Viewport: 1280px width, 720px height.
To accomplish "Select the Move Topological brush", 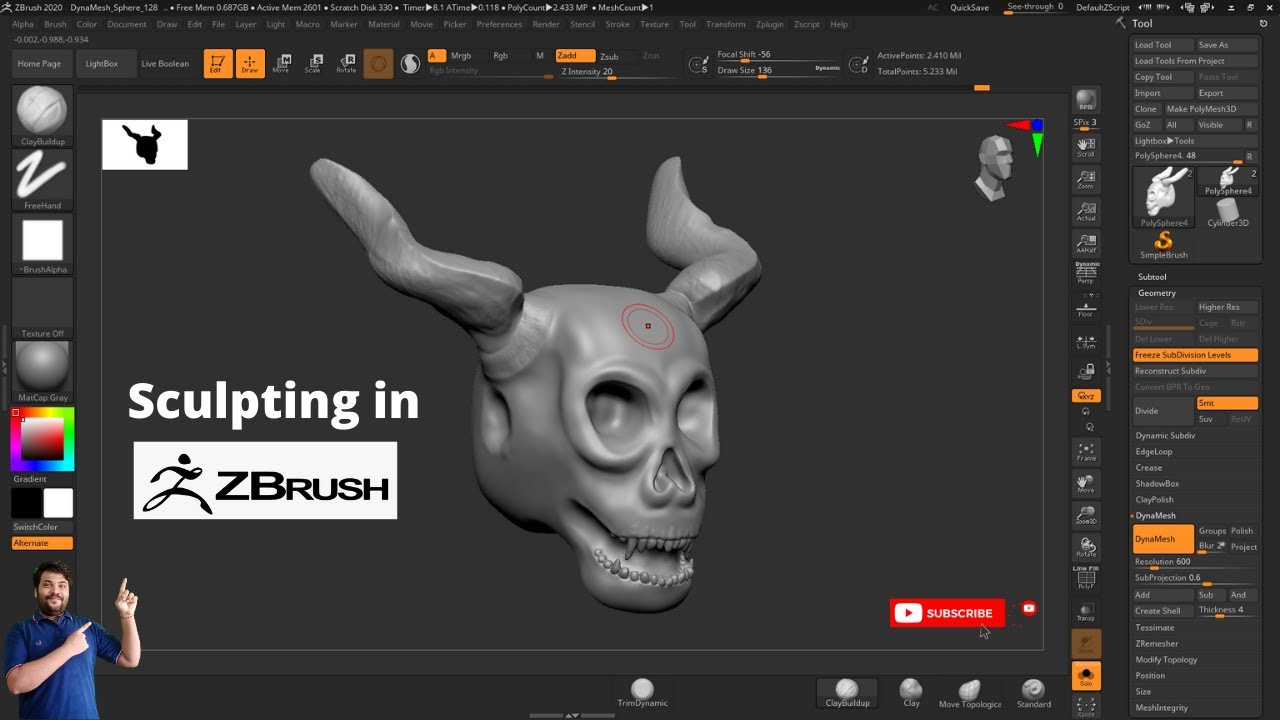I will 969,693.
